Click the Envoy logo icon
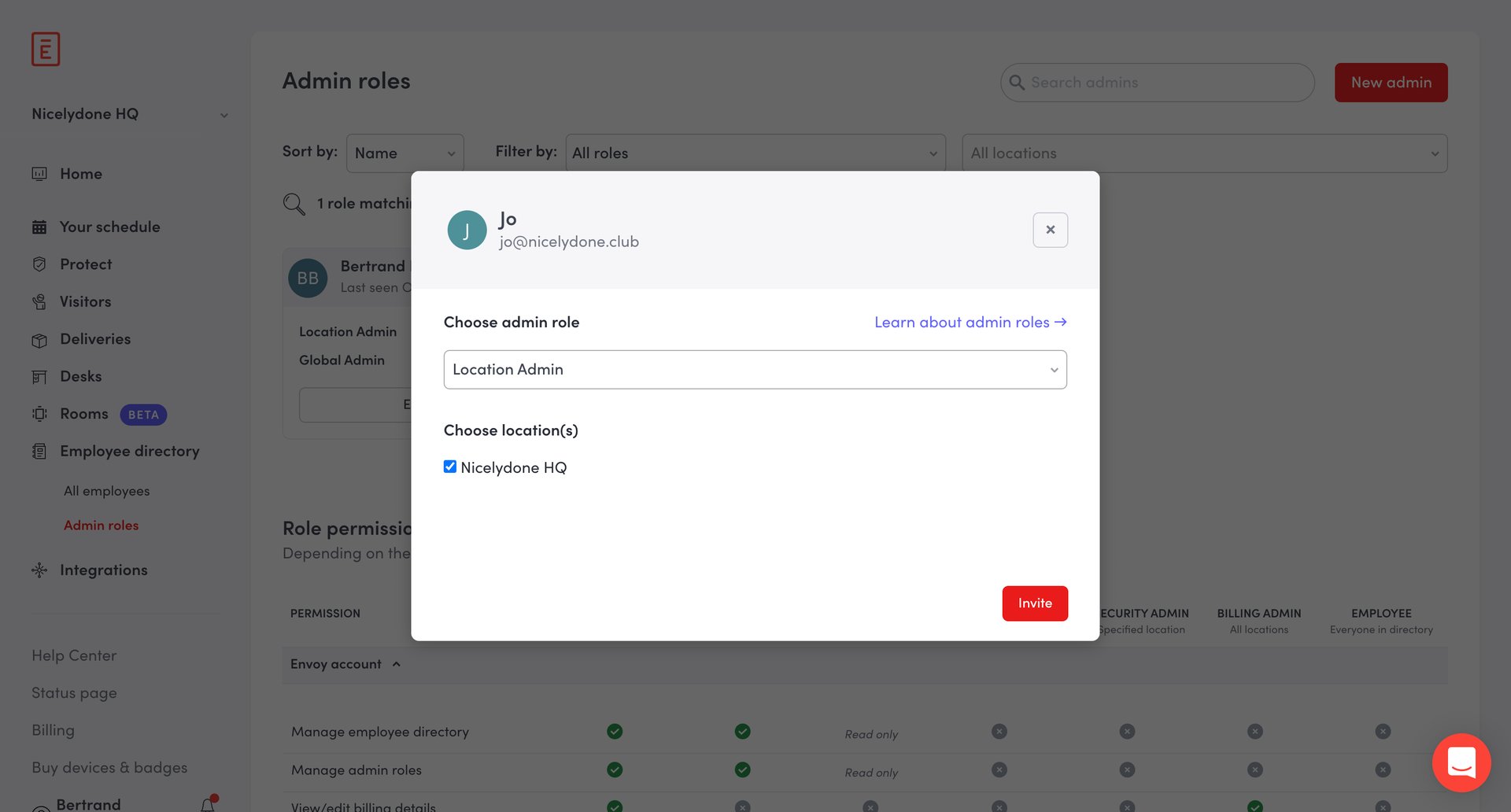The image size is (1511, 812). tap(45, 48)
